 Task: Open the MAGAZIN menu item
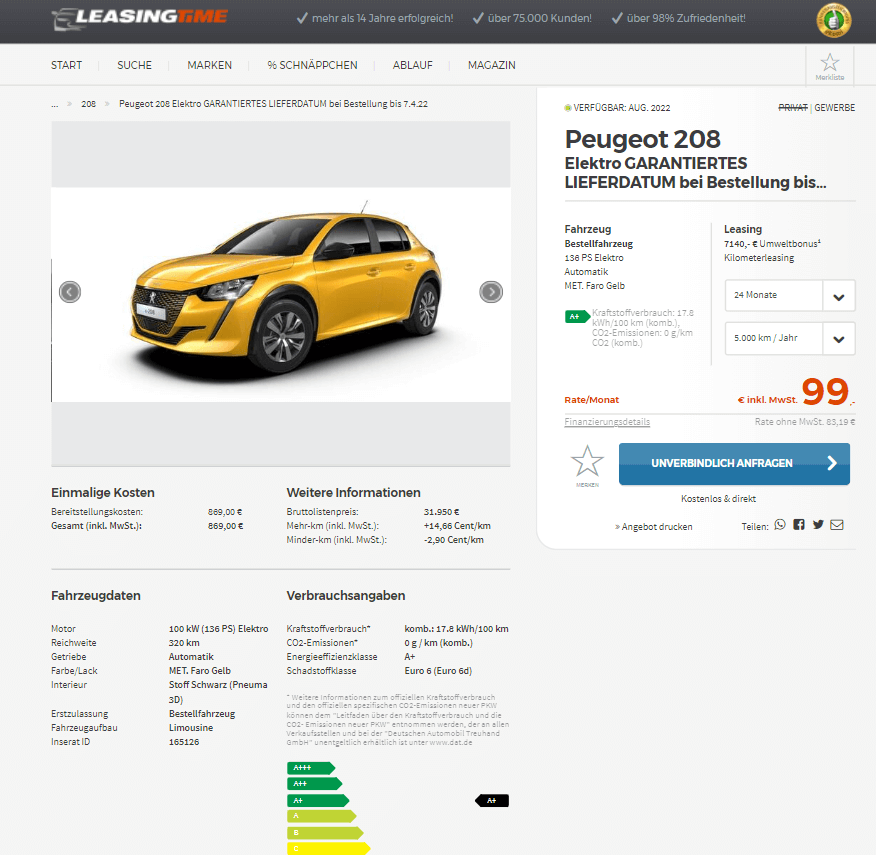492,65
